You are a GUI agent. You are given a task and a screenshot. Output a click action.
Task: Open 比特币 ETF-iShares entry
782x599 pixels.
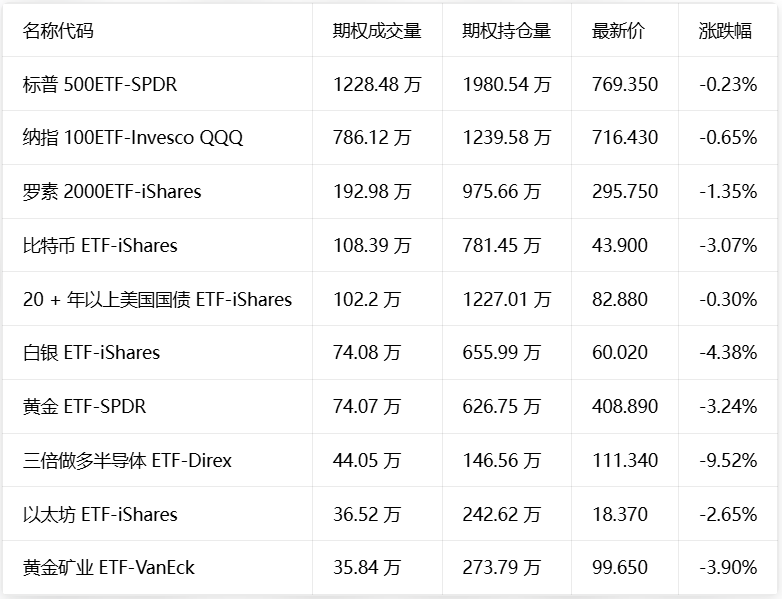coord(100,245)
